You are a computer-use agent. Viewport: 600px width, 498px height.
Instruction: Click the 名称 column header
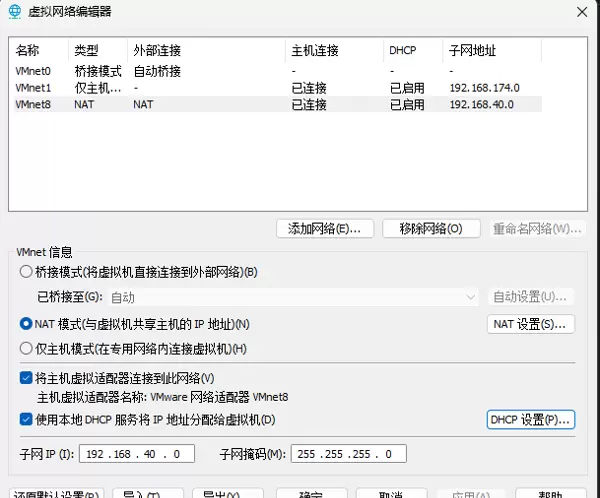pos(28,50)
